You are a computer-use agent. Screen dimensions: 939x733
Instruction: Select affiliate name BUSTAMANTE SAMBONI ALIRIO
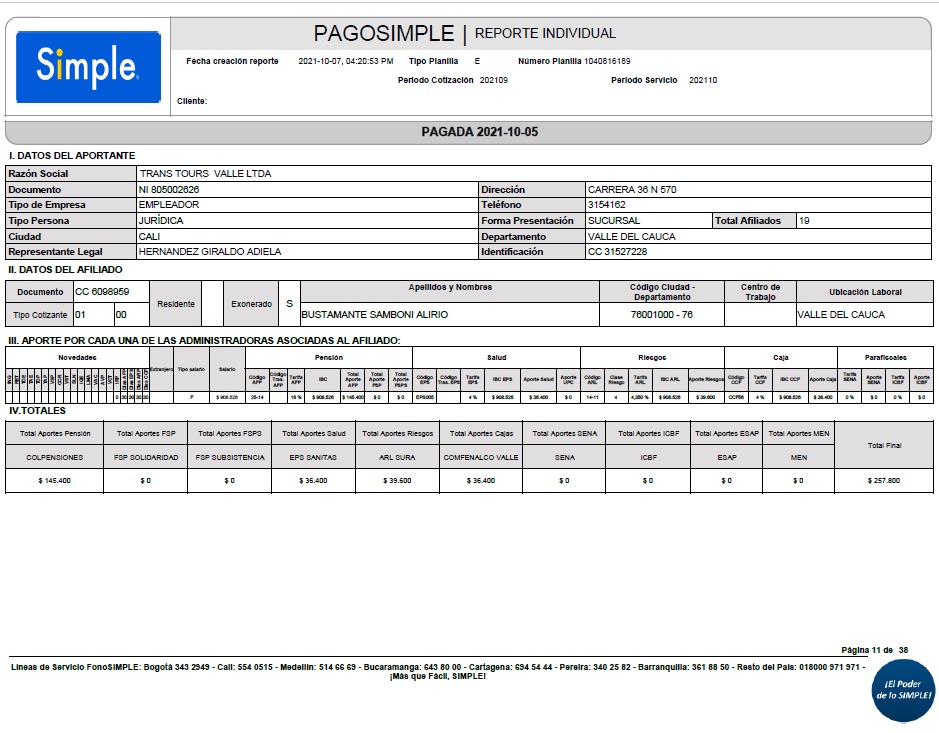point(375,315)
